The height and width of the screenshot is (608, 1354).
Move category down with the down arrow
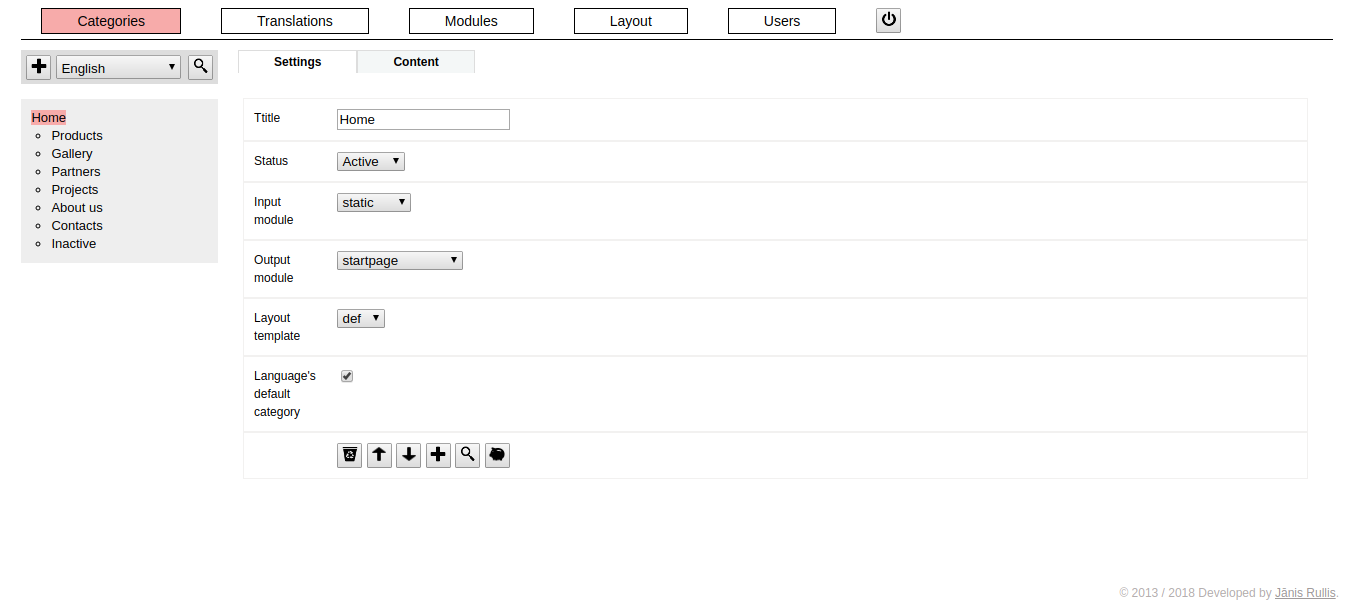click(408, 455)
